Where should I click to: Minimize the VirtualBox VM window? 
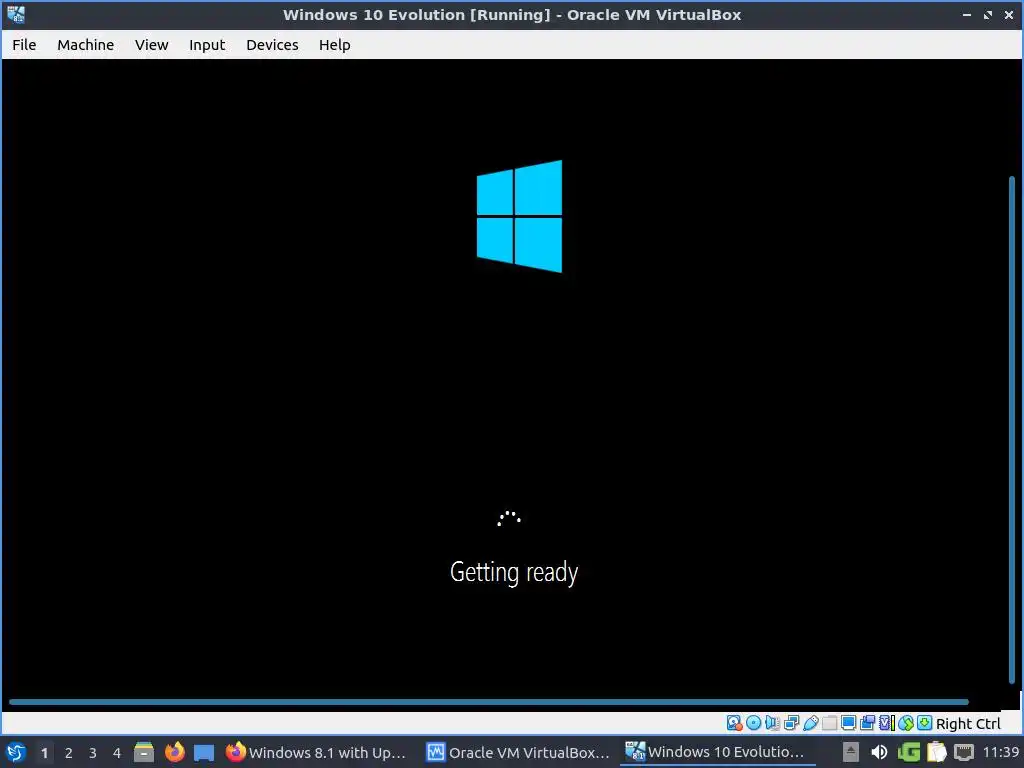pos(967,14)
